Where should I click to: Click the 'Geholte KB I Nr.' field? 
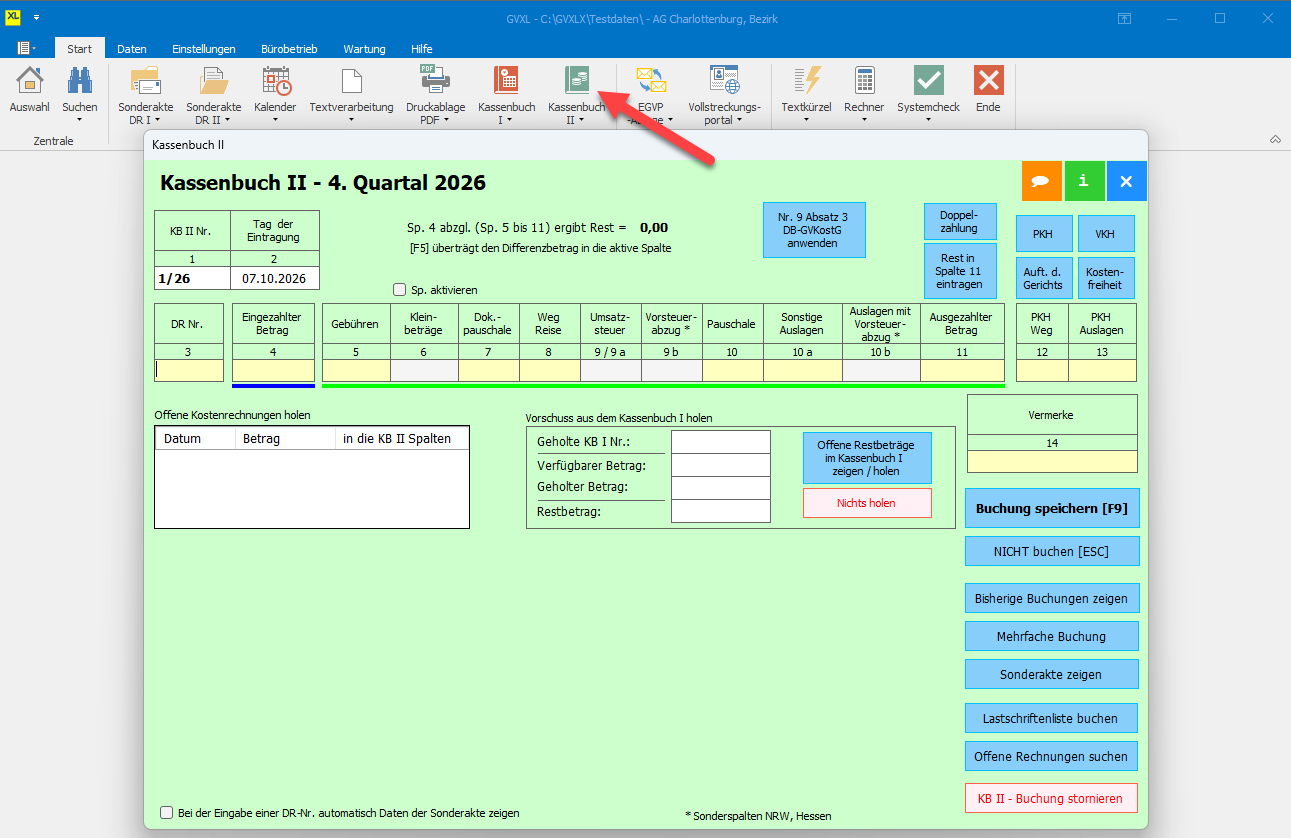pos(720,442)
